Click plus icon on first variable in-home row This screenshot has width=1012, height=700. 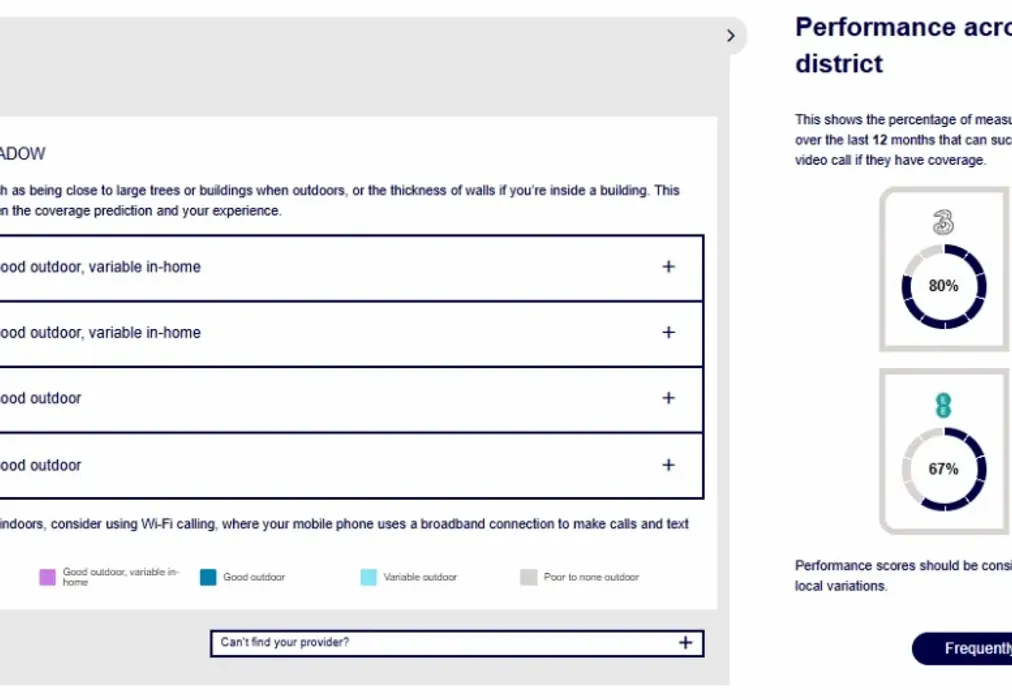(x=669, y=266)
